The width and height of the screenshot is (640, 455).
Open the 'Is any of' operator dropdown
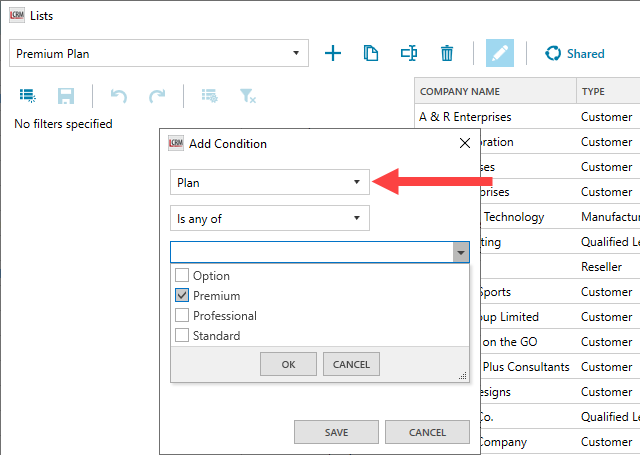coord(270,218)
